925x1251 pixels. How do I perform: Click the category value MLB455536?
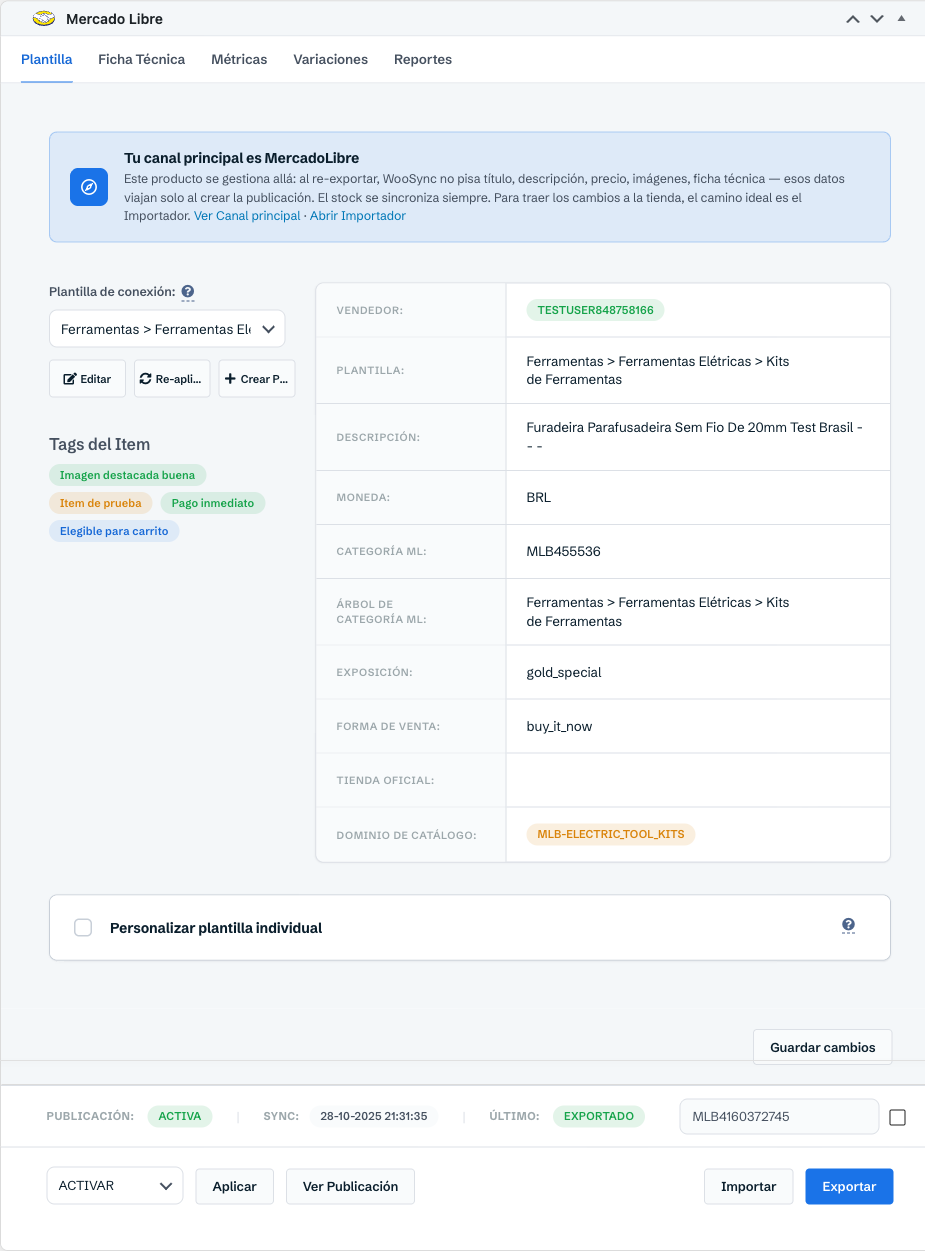563,551
